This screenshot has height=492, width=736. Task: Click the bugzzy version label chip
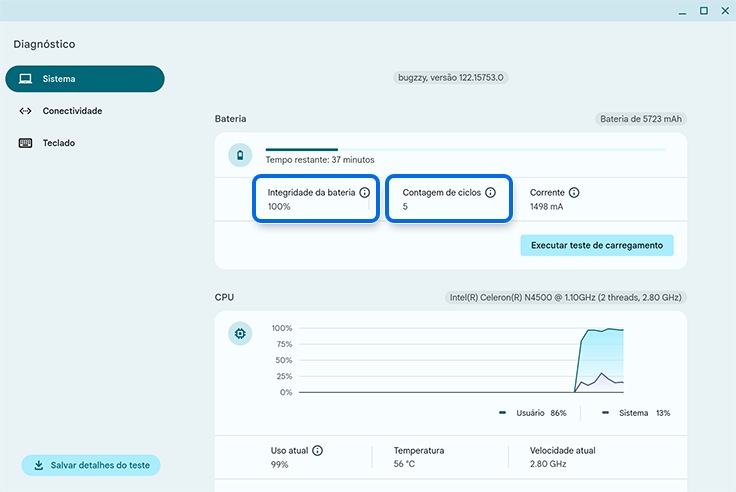tap(450, 77)
